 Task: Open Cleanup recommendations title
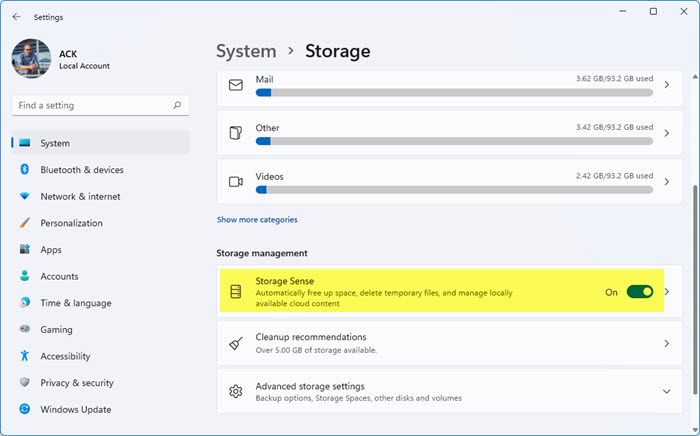tap(311, 337)
